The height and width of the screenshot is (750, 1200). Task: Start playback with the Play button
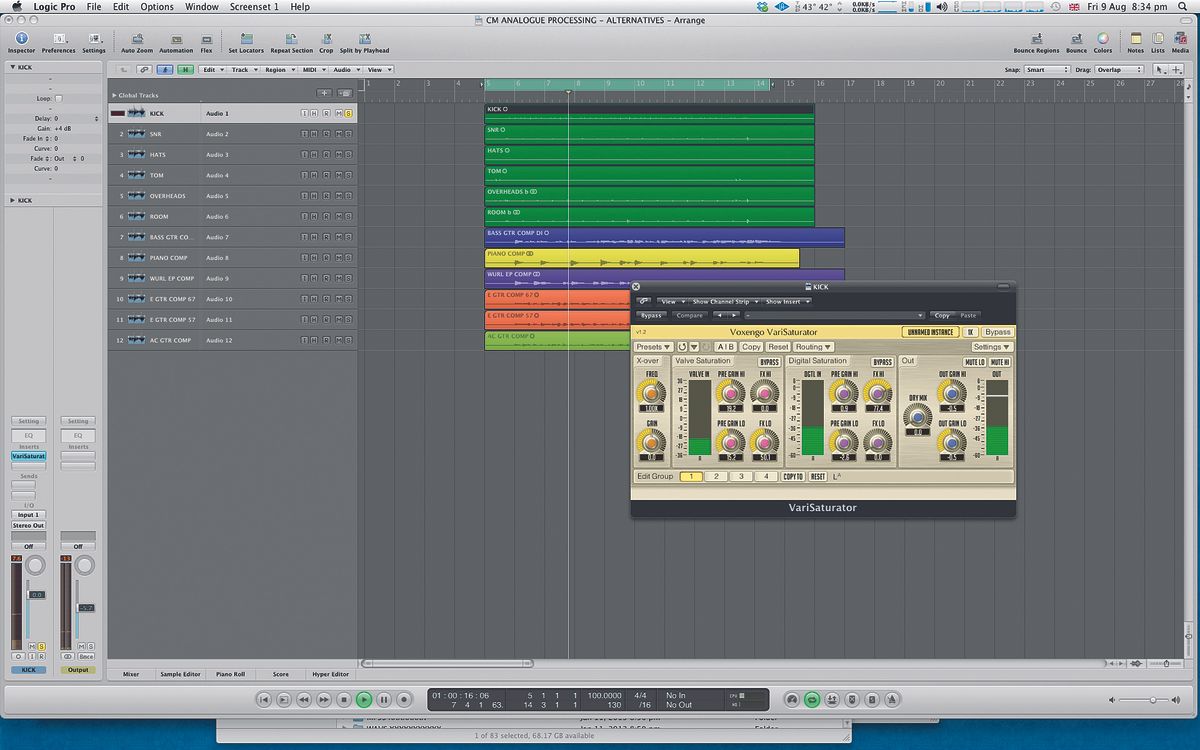[x=364, y=700]
